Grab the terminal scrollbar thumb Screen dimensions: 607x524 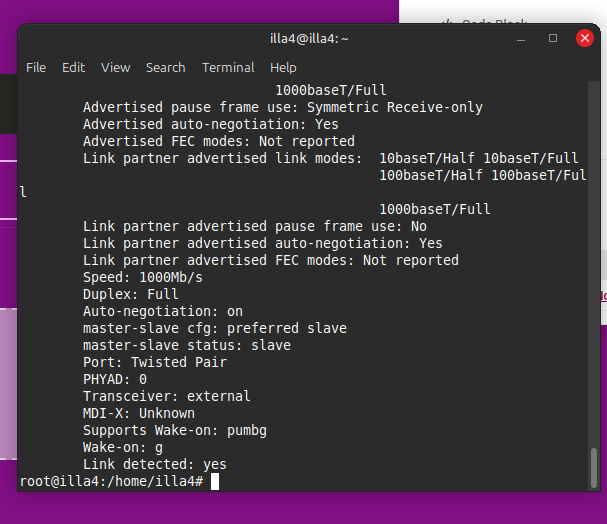[x=594, y=467]
